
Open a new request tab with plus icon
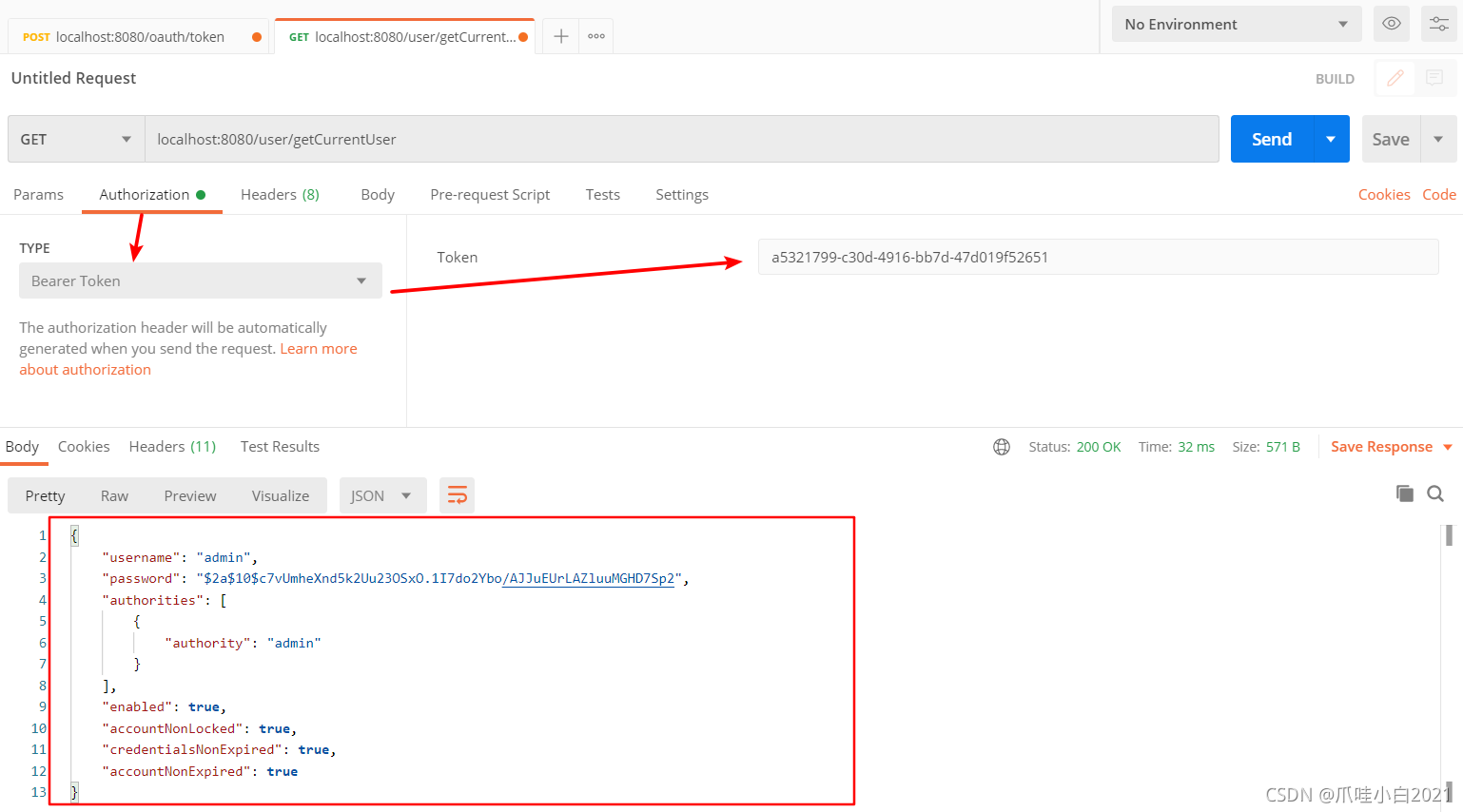tap(561, 36)
